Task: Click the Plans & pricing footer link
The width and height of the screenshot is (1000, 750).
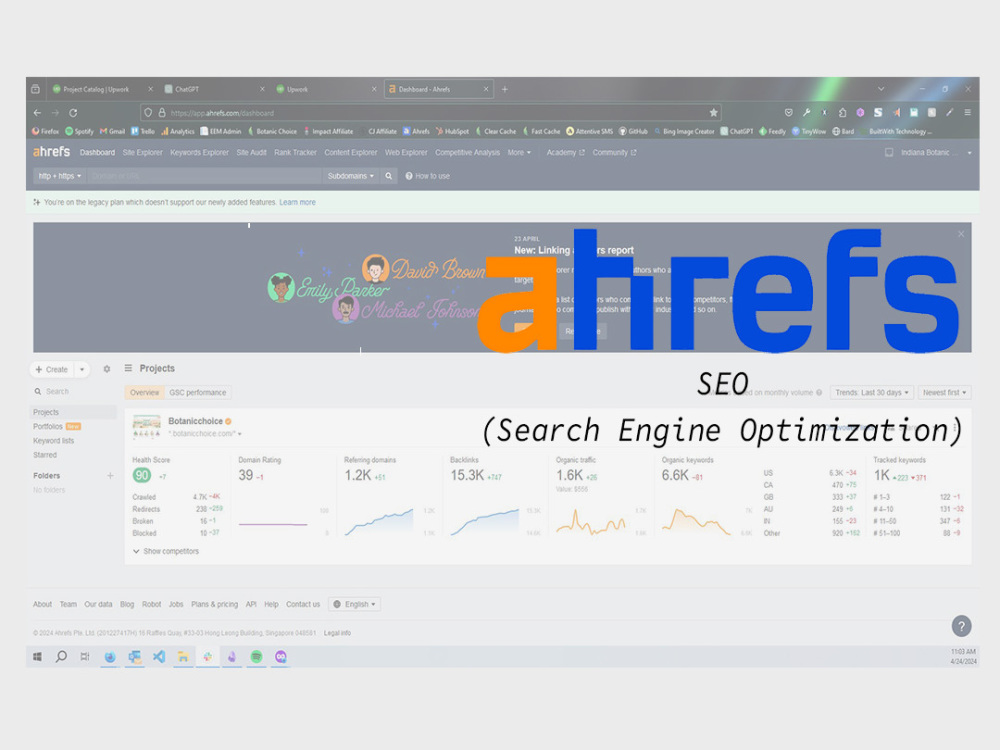Action: click(x=214, y=604)
